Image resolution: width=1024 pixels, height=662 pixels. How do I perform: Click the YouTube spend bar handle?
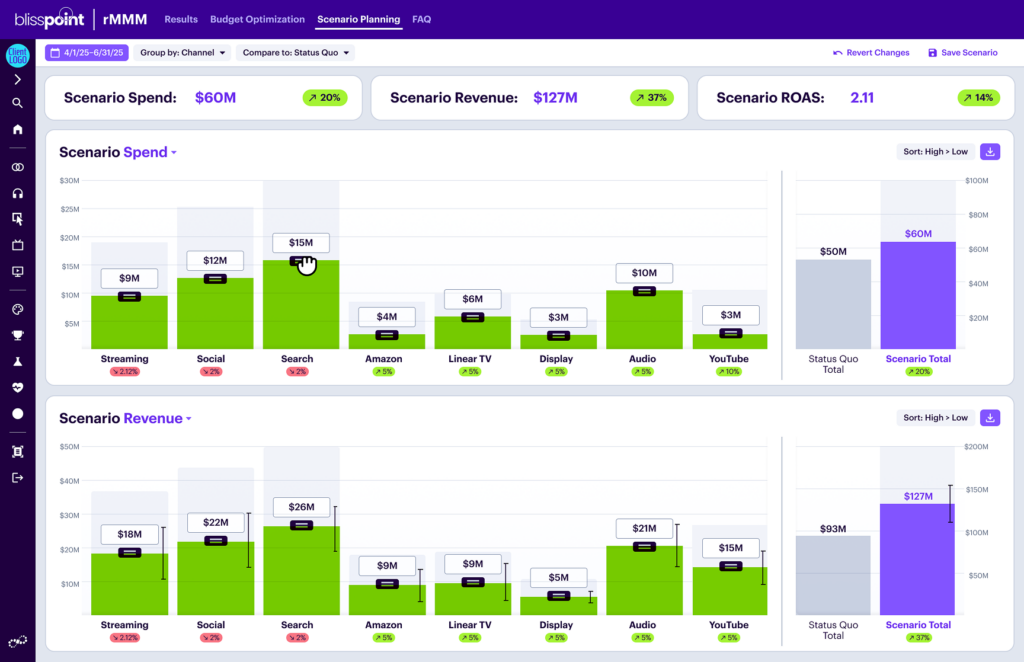(731, 334)
